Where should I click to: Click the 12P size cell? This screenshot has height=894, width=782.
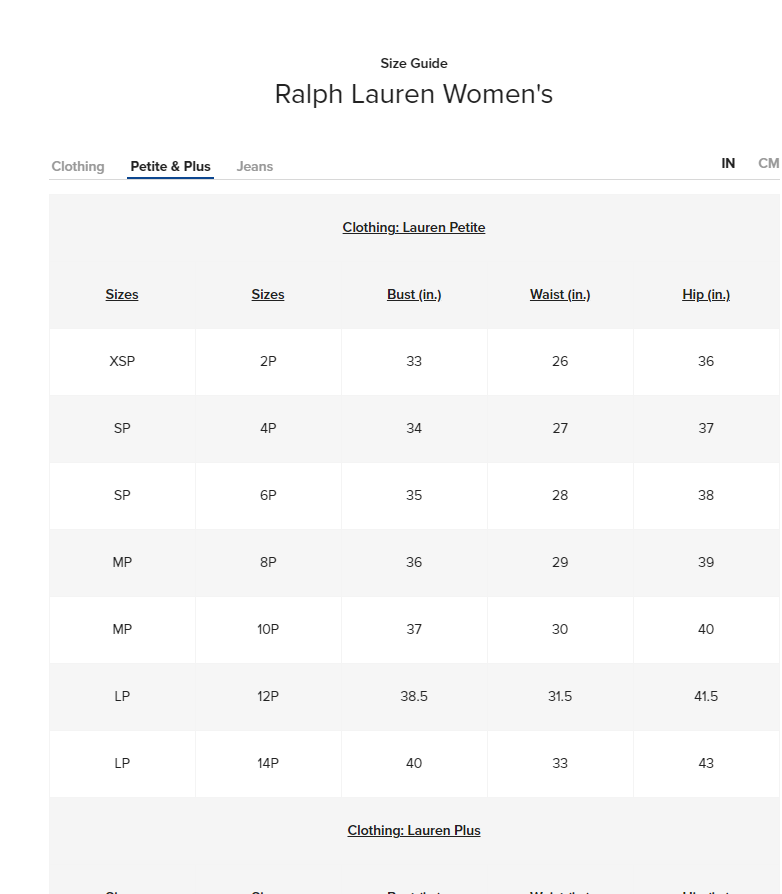tap(268, 696)
